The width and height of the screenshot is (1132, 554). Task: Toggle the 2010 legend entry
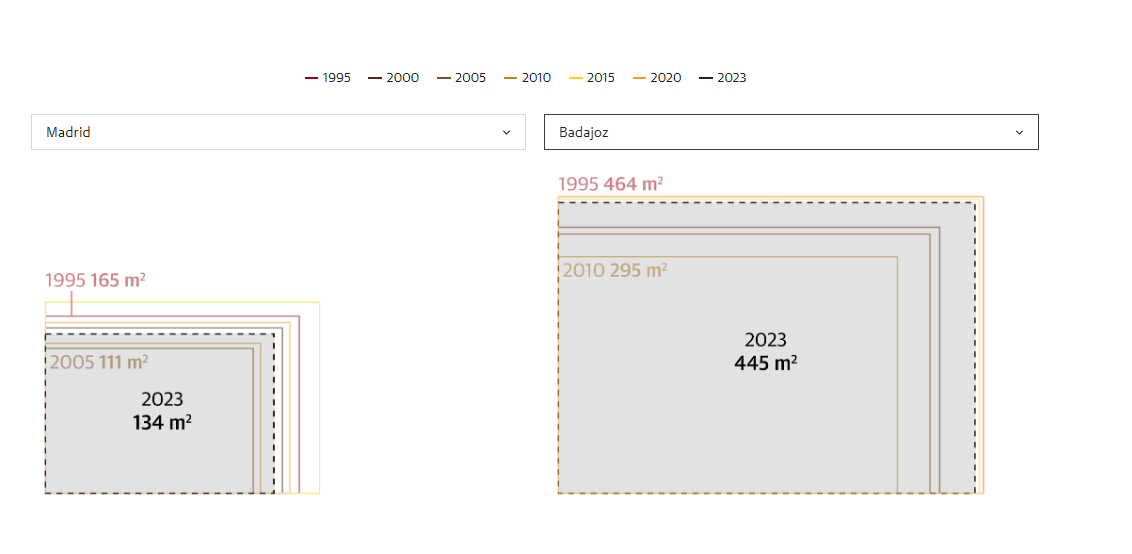point(536,78)
